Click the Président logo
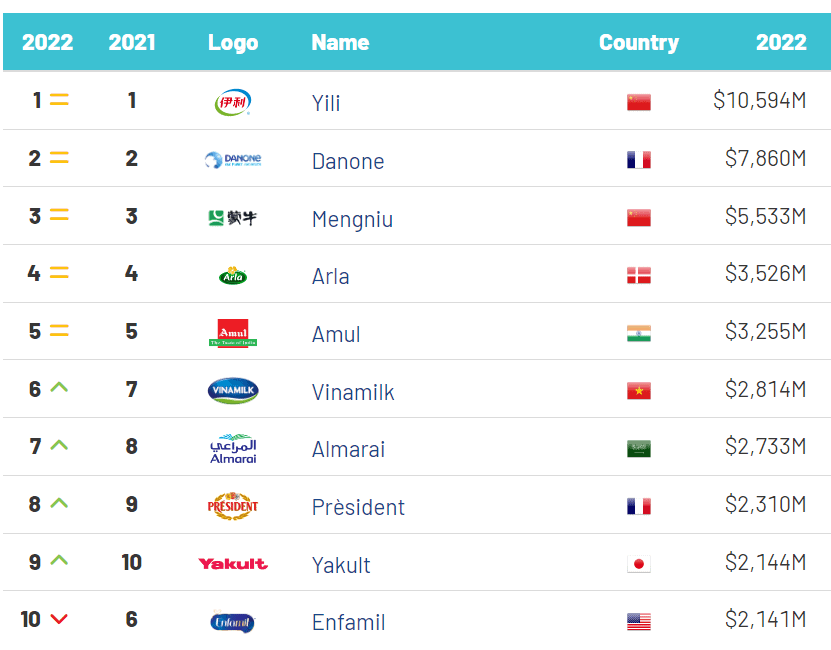The height and width of the screenshot is (650, 831). pos(233,506)
